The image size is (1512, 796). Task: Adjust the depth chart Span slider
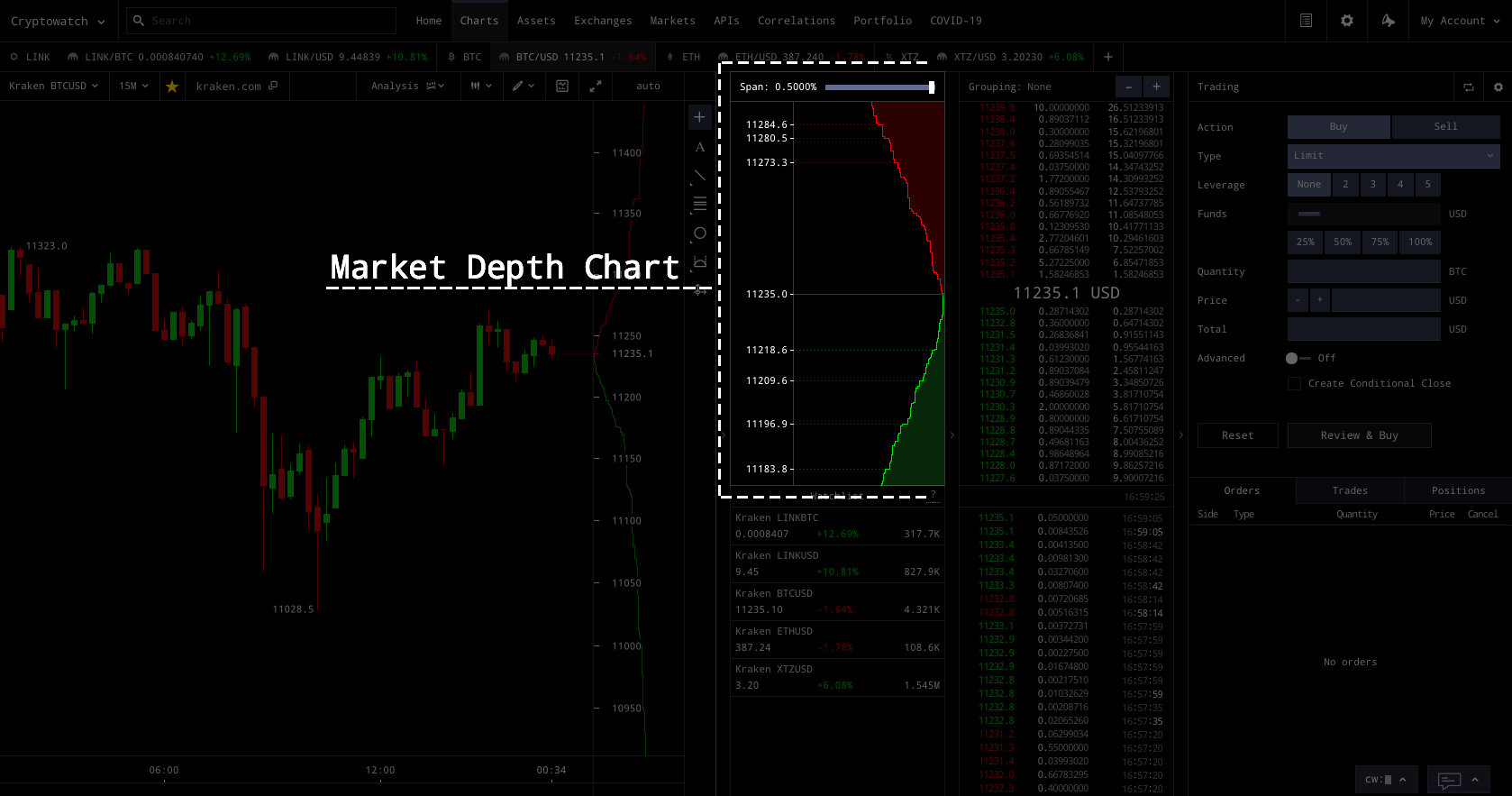tap(880, 87)
